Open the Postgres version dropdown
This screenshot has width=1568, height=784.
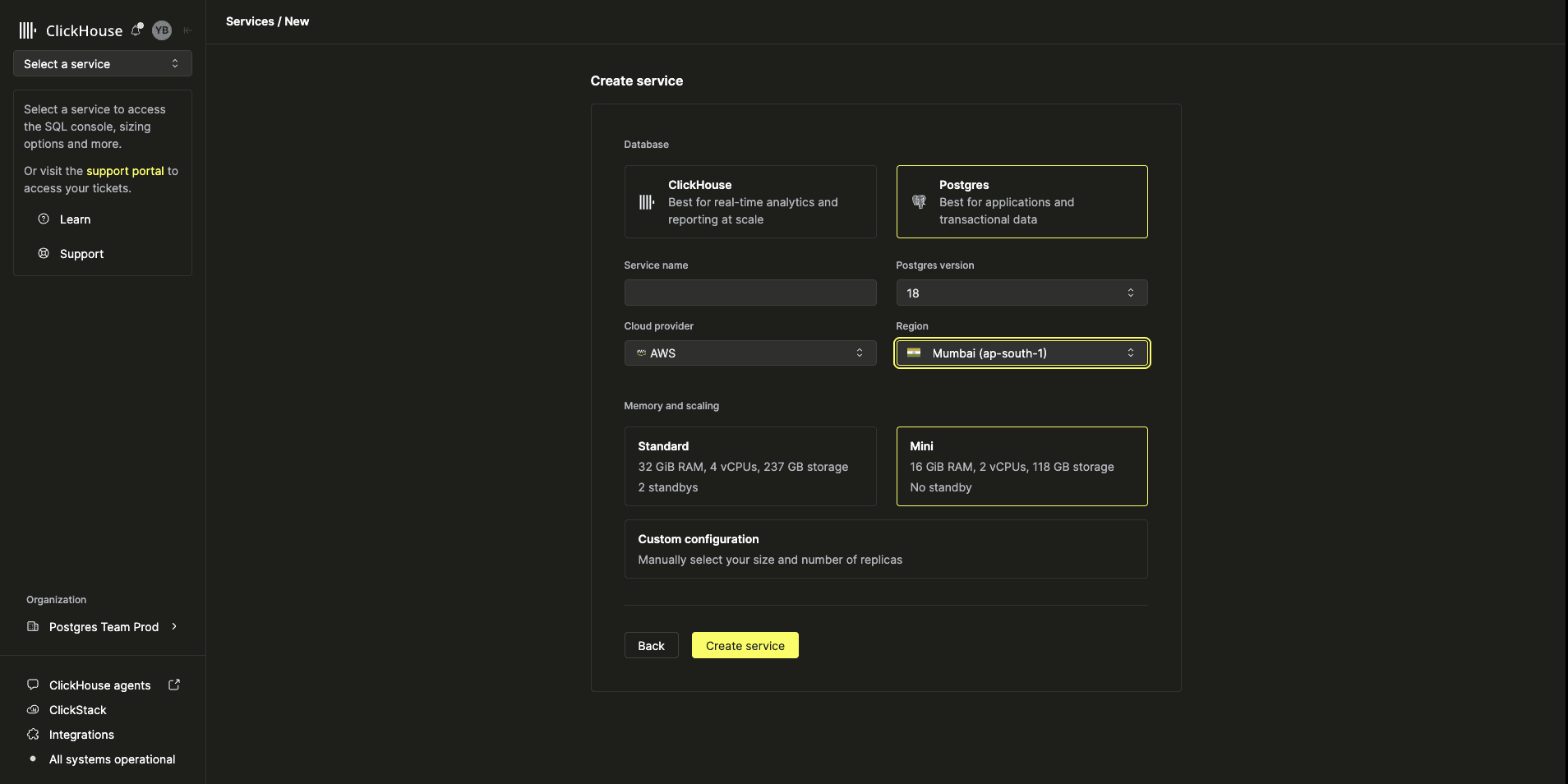[x=1022, y=293]
